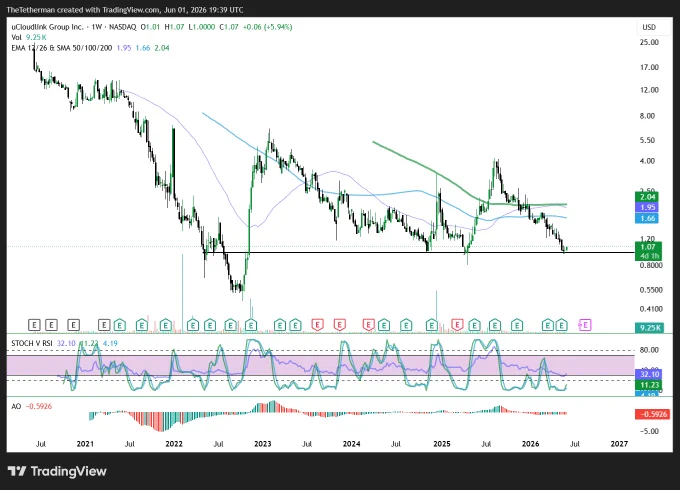Click the 9.25K volume tag on the axis
Viewport: 680px width, 490px height.
pyautogui.click(x=650, y=328)
